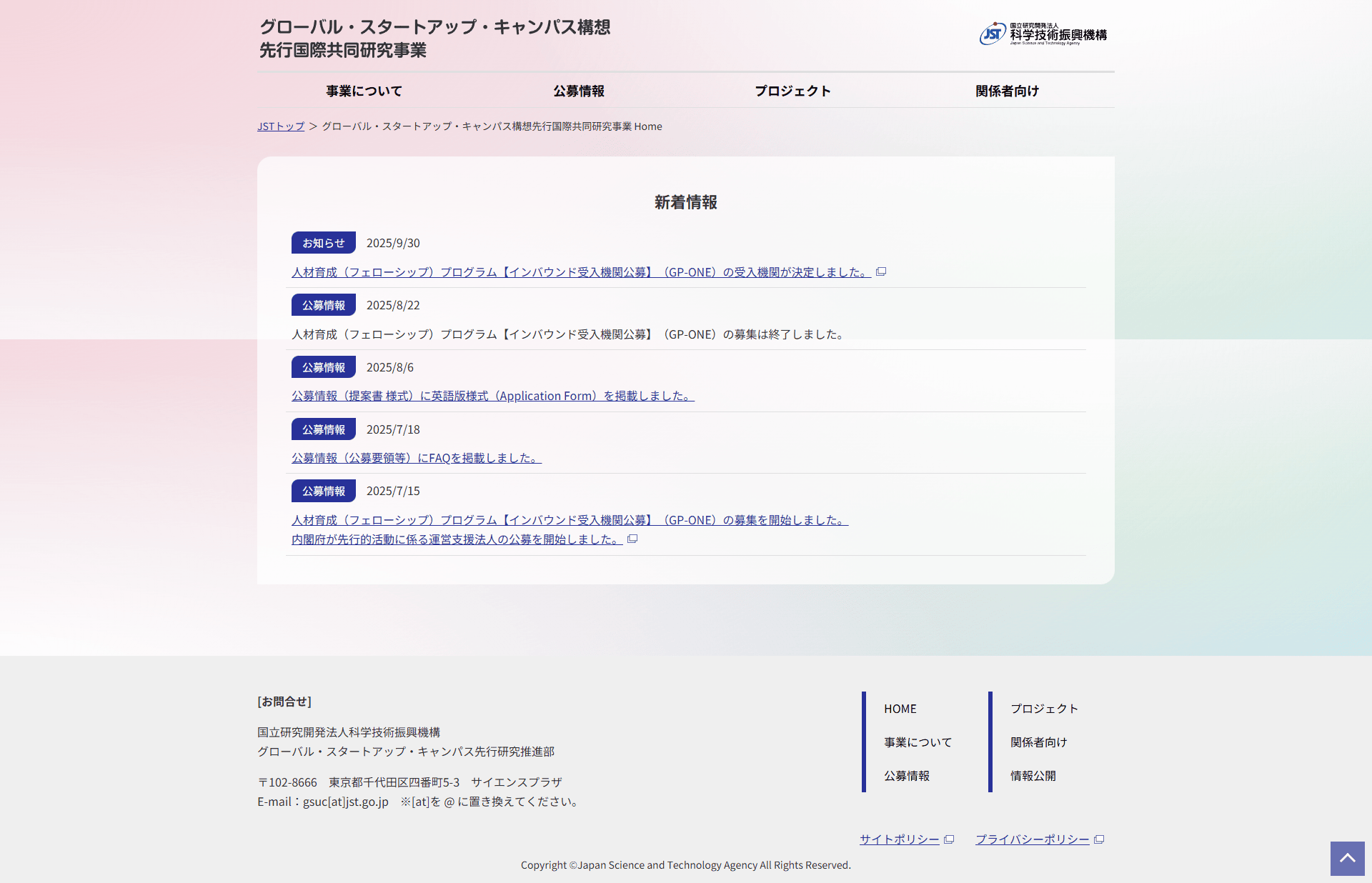Click 情報公開 in the footer navigation
The height and width of the screenshot is (883, 1372).
pyautogui.click(x=1033, y=776)
